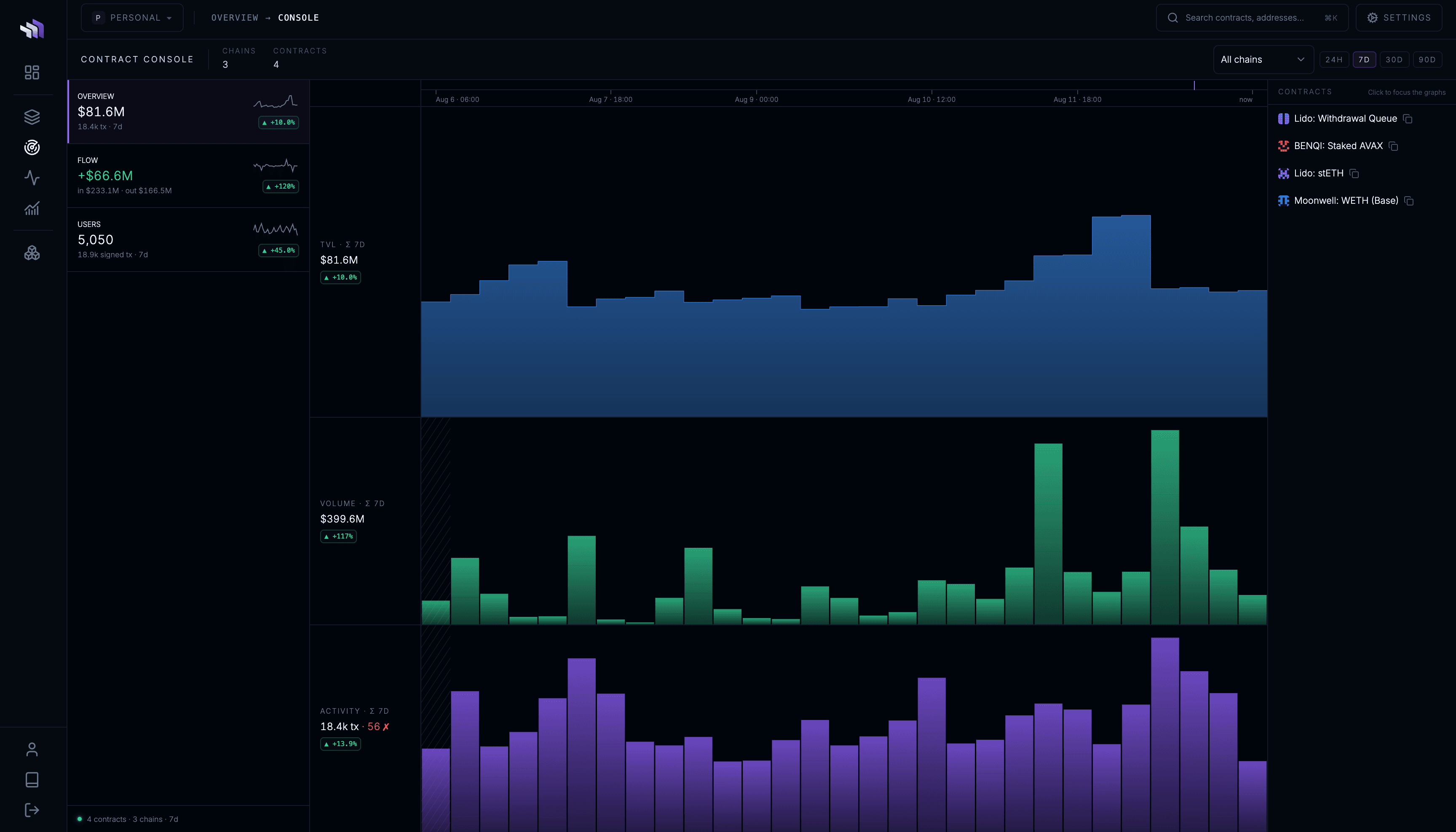
Task: Switch to the Flow +$66.6M card
Action: click(x=189, y=176)
